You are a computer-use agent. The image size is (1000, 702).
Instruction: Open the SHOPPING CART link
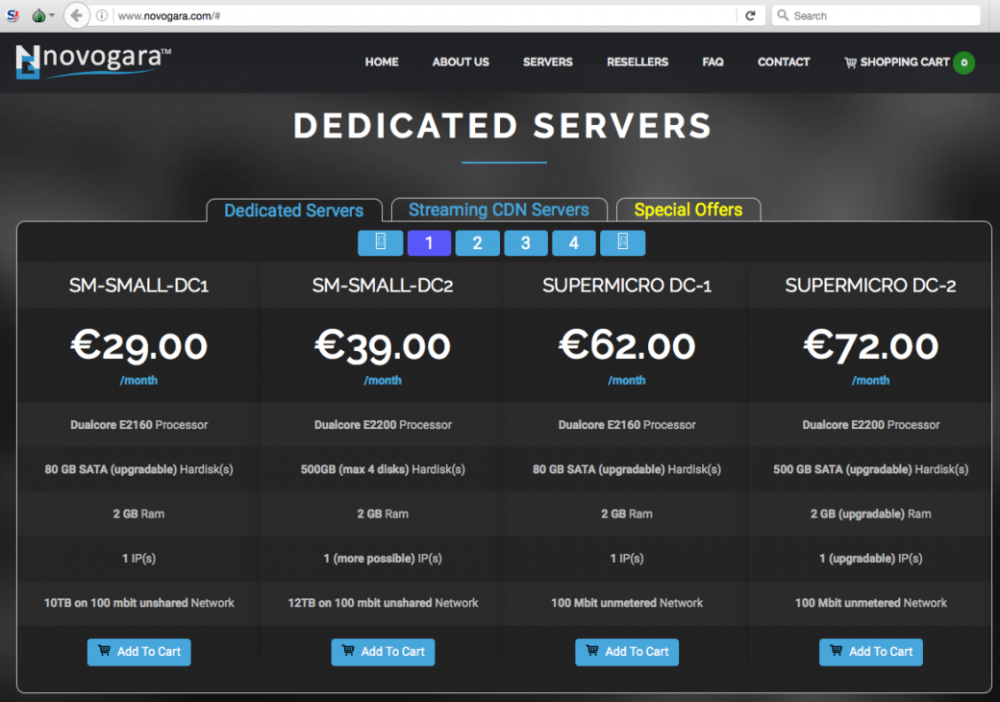[904, 62]
